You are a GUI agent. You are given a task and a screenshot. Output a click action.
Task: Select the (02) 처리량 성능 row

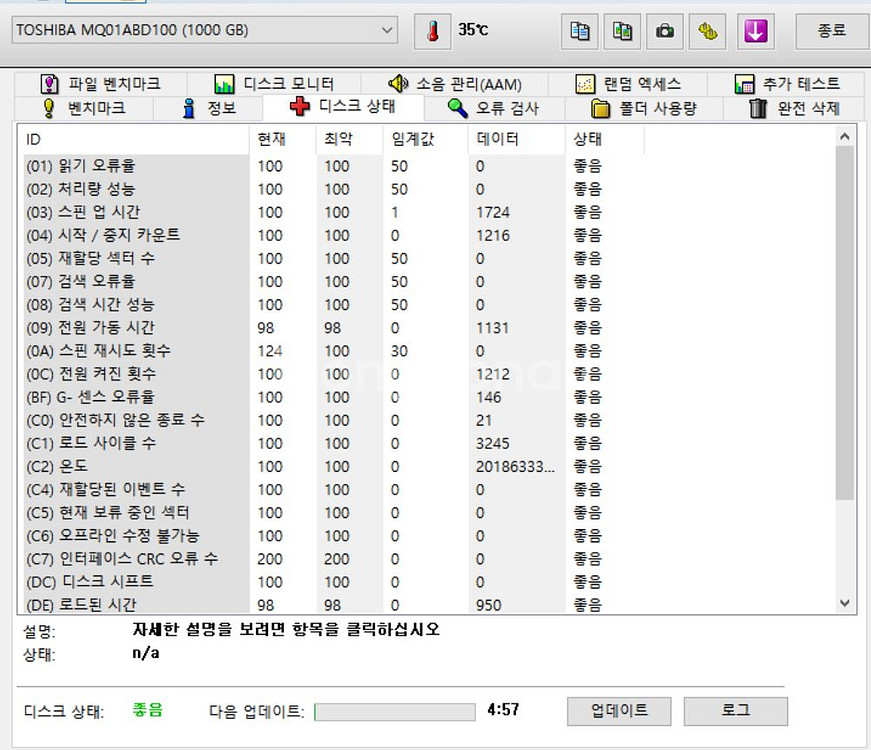[x=333, y=189]
